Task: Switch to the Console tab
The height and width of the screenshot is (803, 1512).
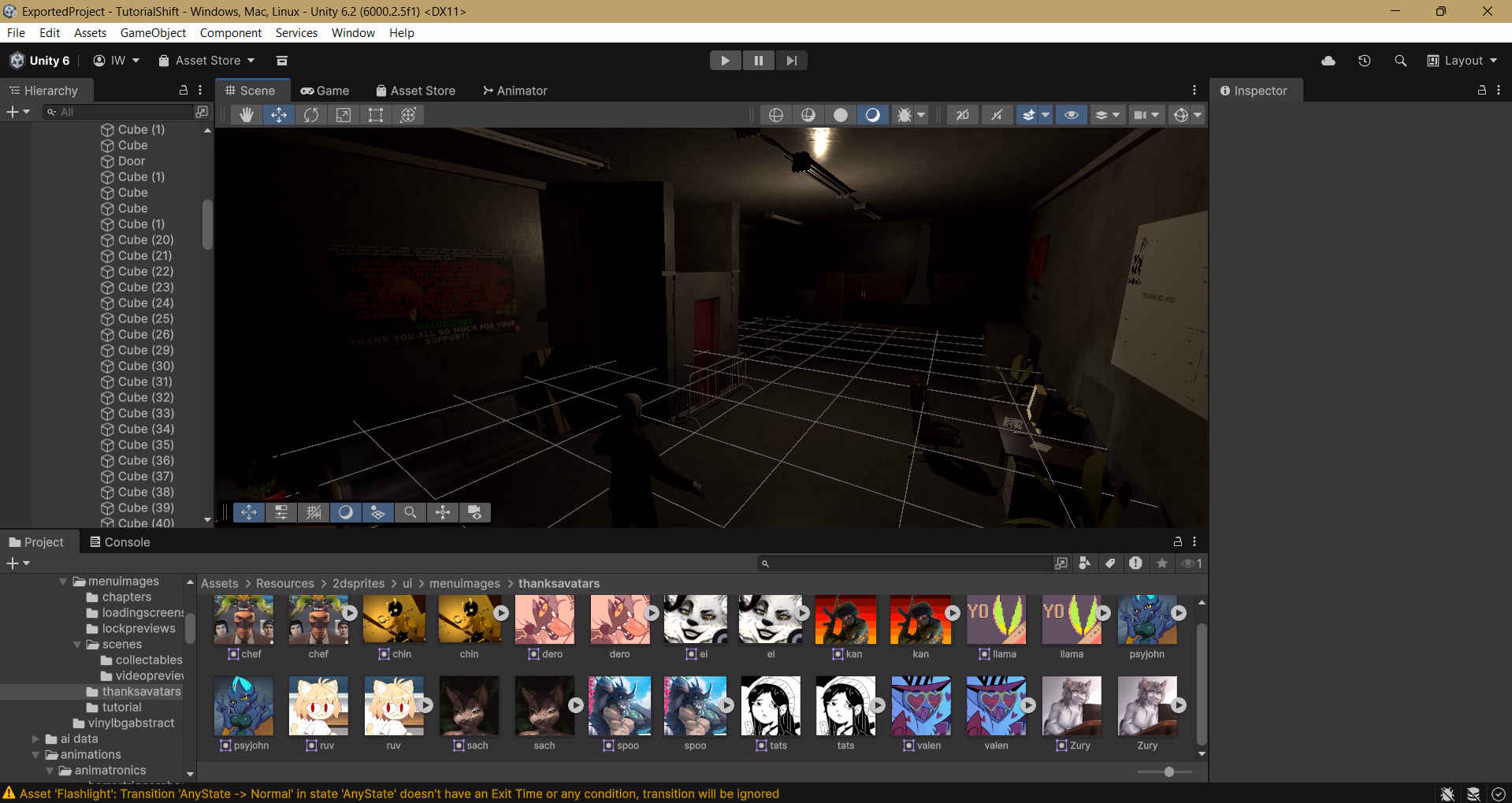Action: tap(120, 542)
